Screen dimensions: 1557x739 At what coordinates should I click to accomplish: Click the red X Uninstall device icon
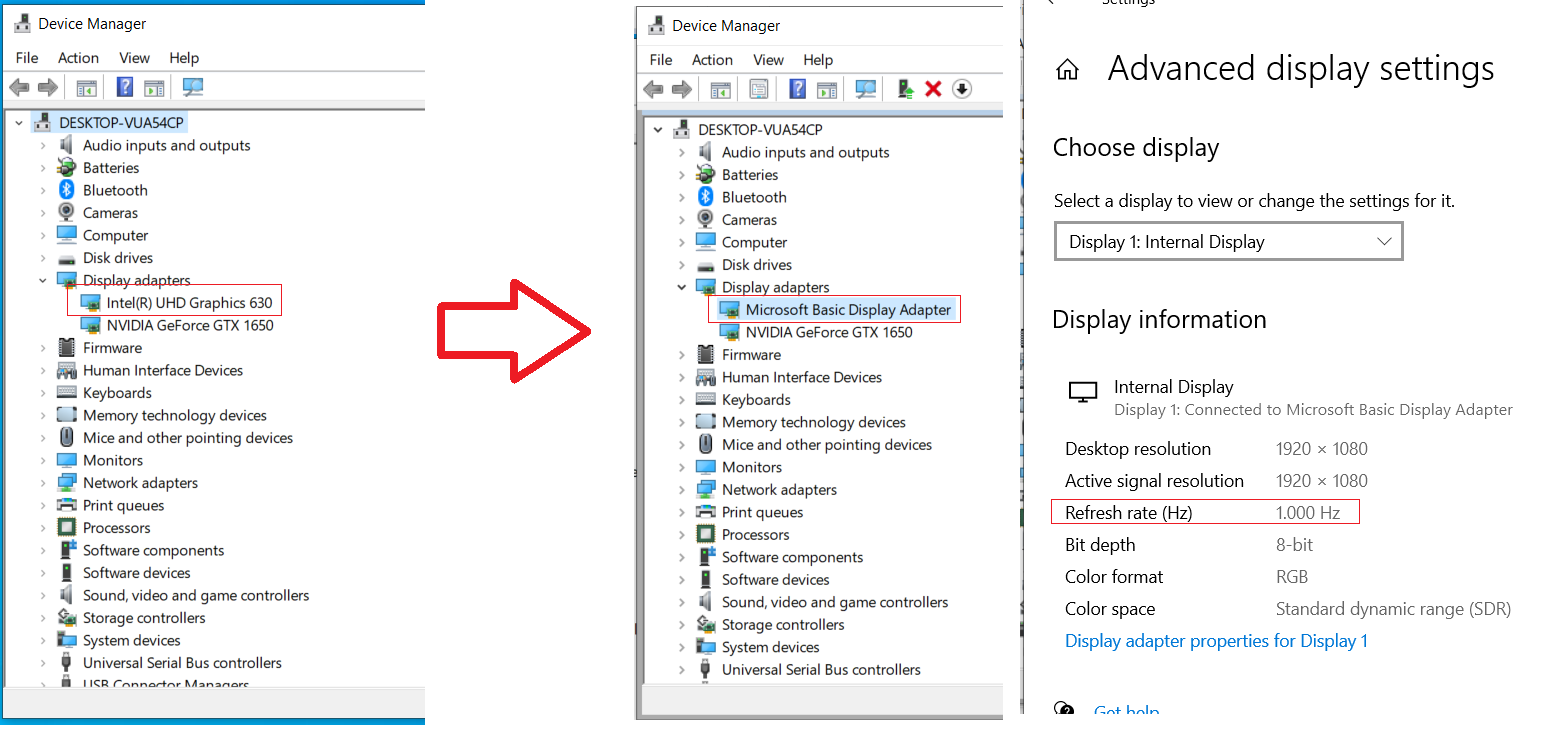(933, 89)
